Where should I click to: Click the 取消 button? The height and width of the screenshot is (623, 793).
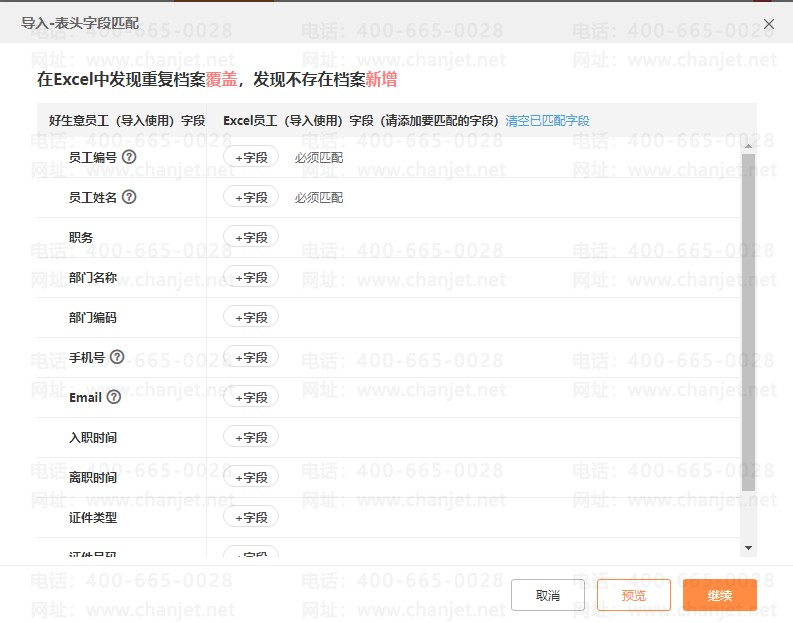[548, 595]
